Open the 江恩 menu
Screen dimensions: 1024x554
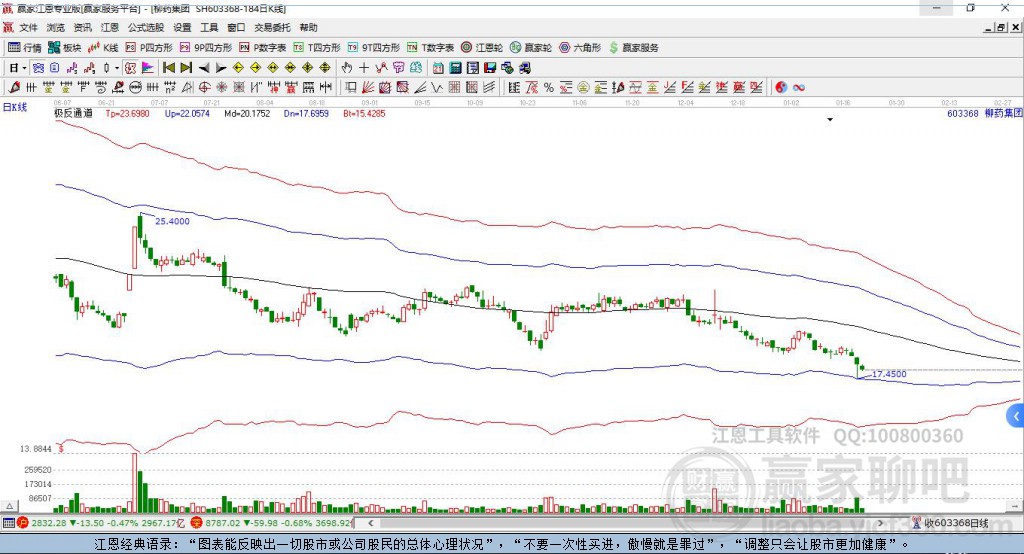click(x=110, y=27)
